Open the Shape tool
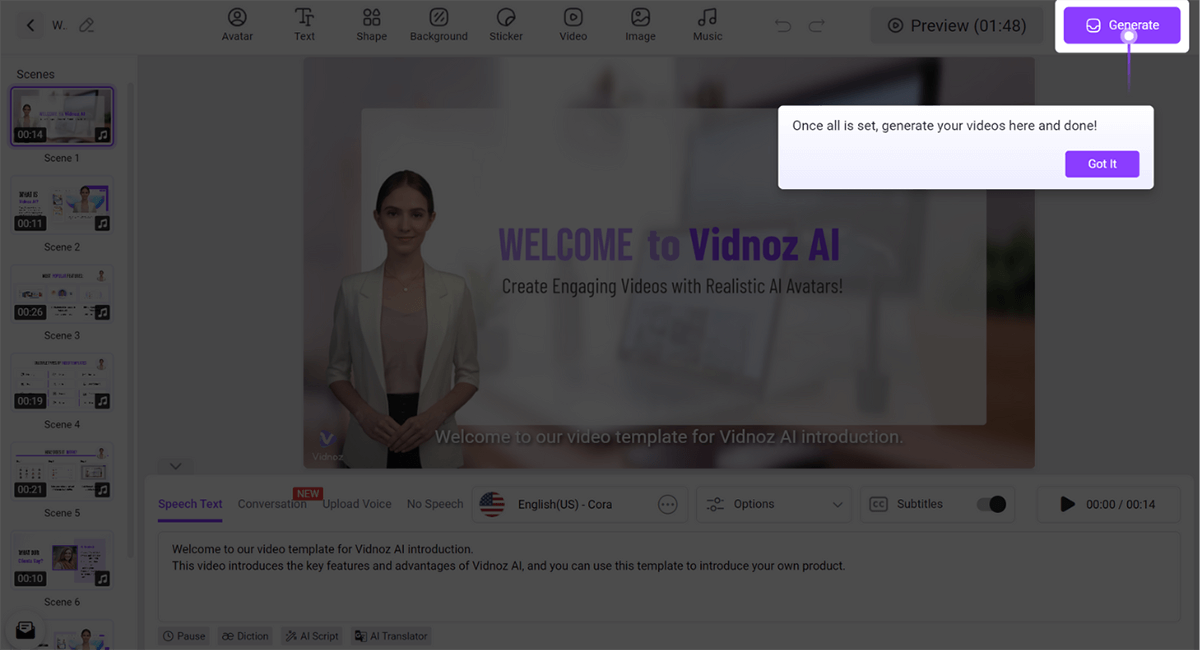This screenshot has height=650, width=1200. (x=371, y=25)
